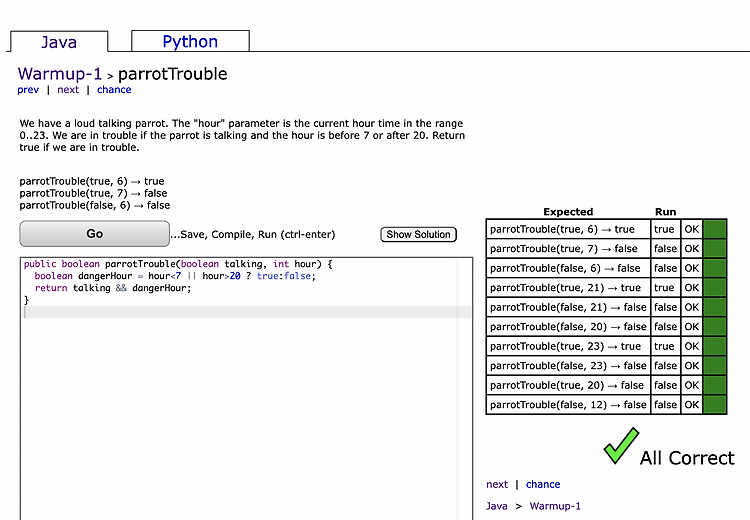Switch to the Java tab
Screen dimensions: 750x520
(x=59, y=42)
